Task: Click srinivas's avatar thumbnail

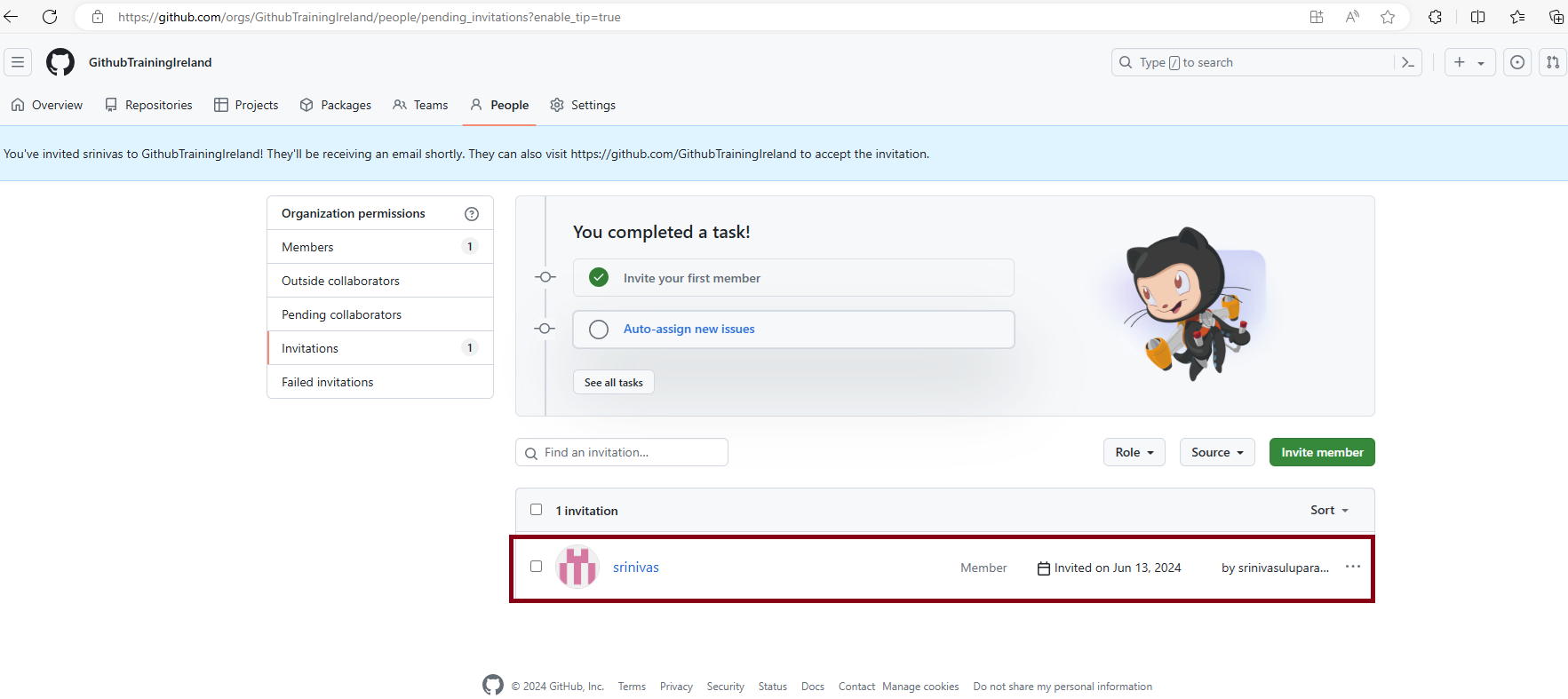Action: [577, 567]
